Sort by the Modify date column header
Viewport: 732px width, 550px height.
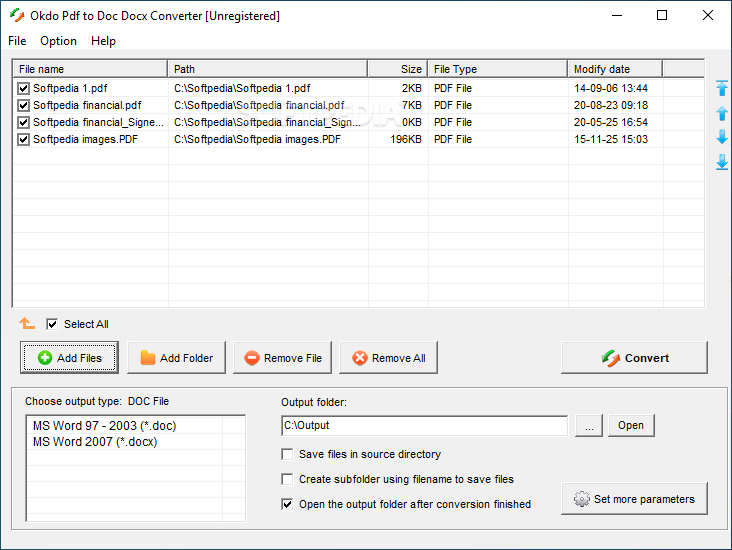tap(615, 69)
